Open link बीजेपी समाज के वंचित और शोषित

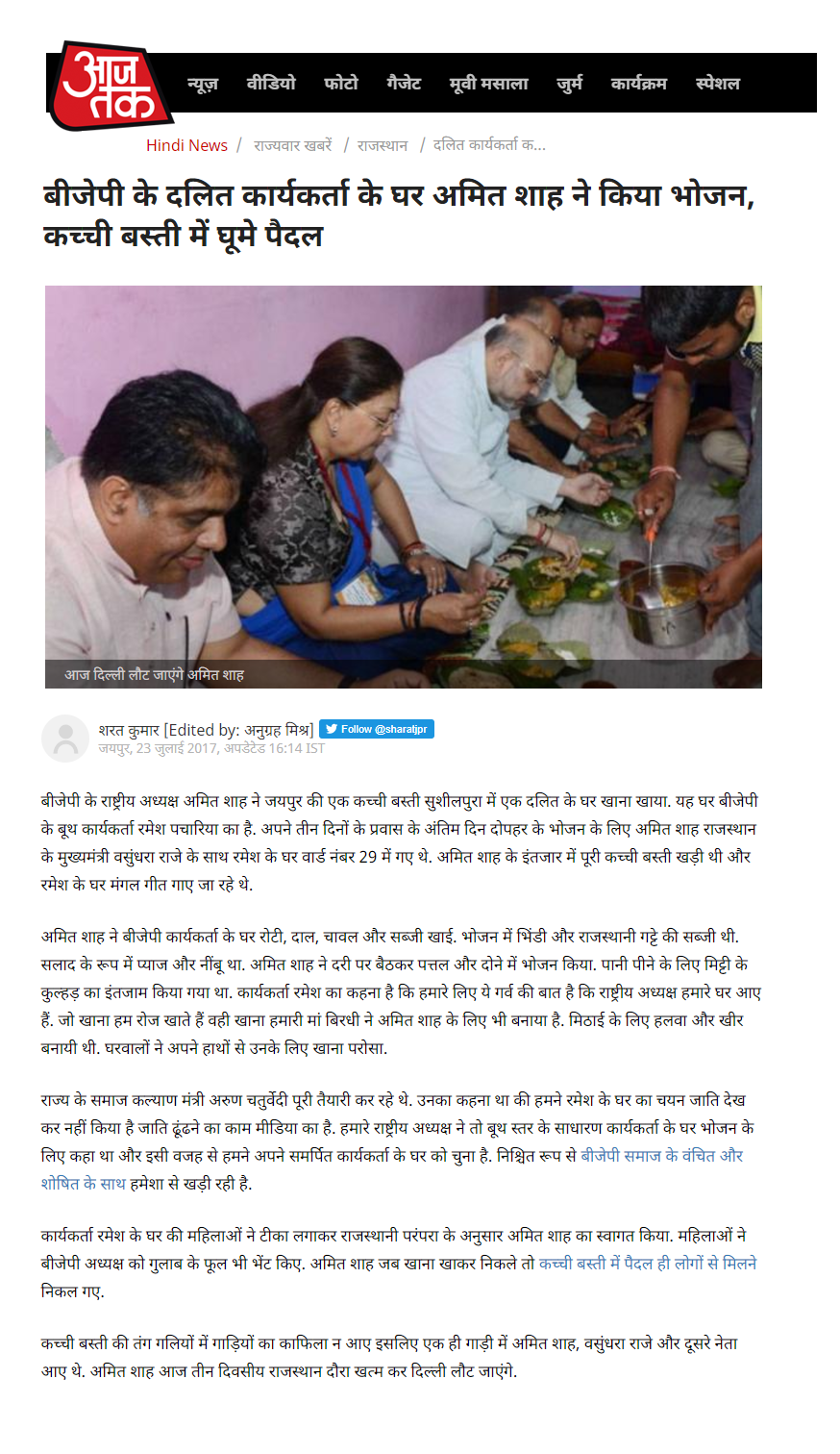coord(392,1169)
